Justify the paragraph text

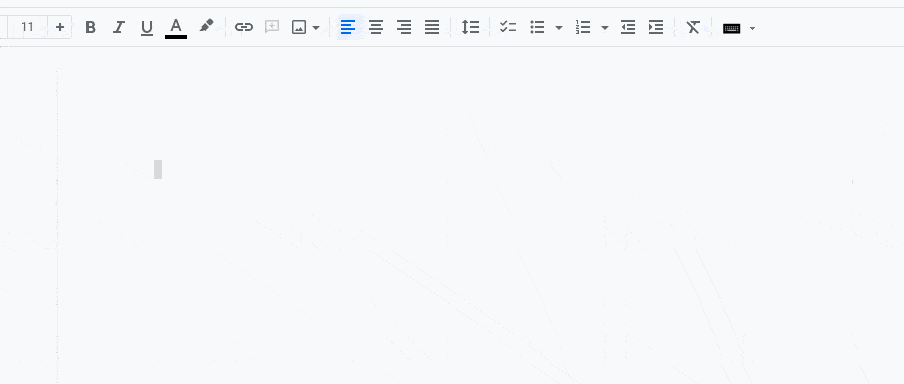pyautogui.click(x=432, y=27)
